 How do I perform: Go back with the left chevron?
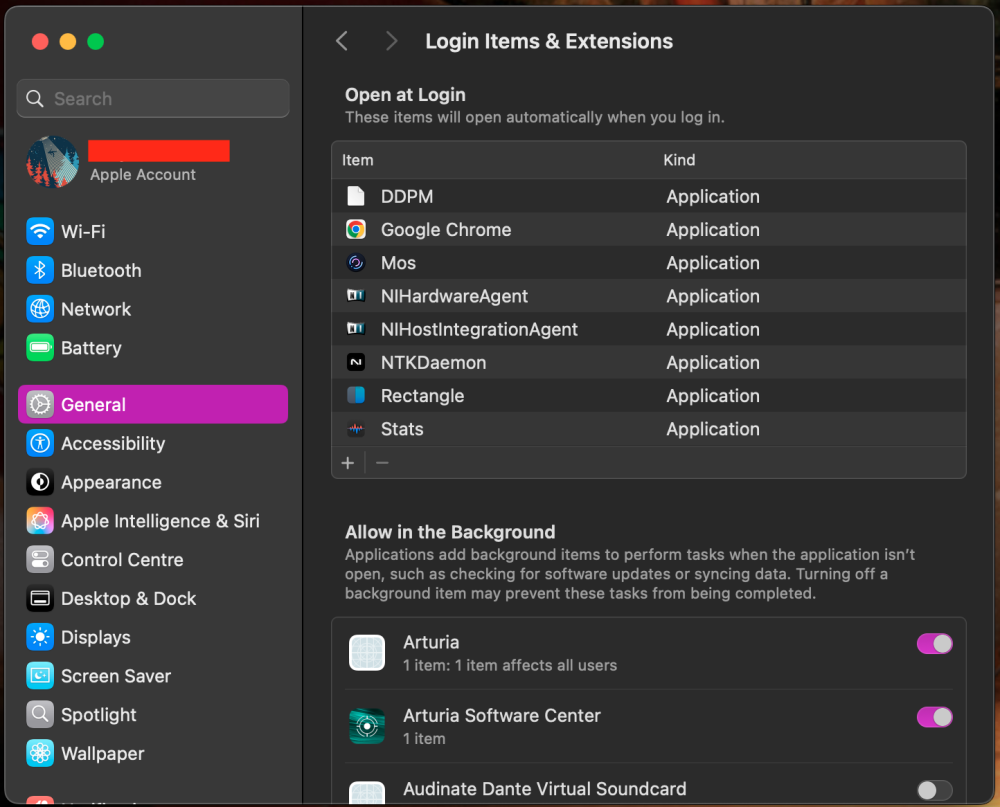click(x=342, y=41)
